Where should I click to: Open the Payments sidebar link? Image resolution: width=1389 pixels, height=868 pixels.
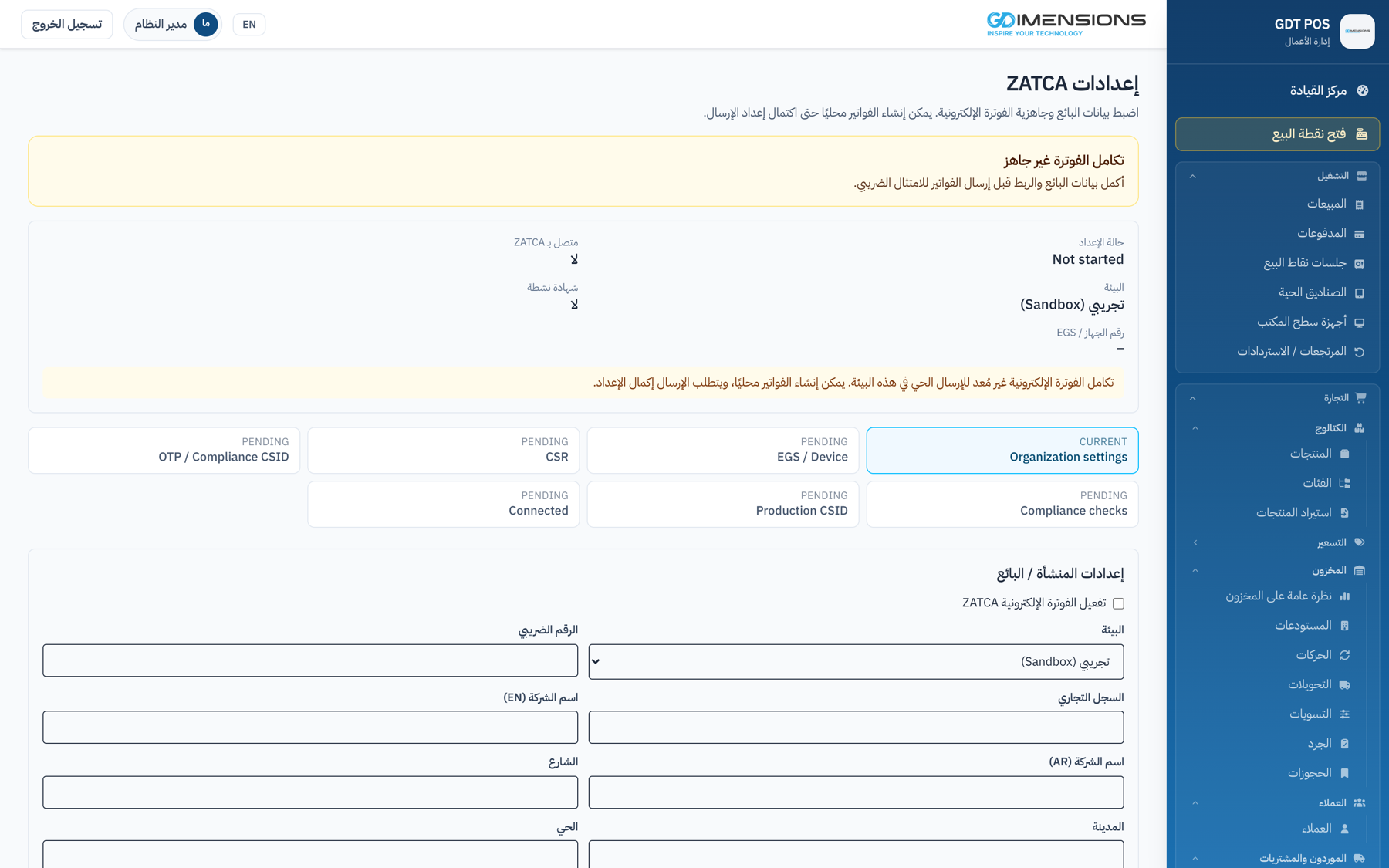[1321, 234]
